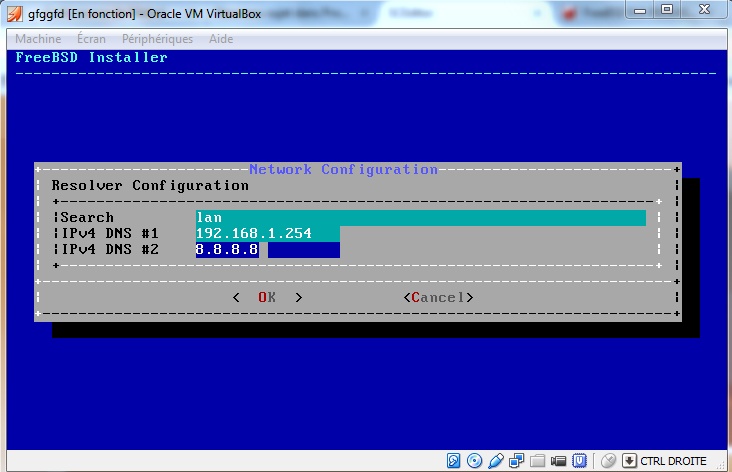This screenshot has height=472, width=732.
Task: Click the IPv4 DNS #1 label
Action: 110,233
